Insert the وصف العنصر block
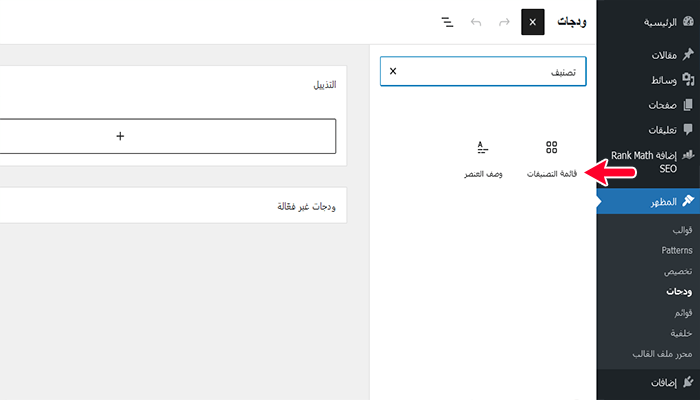The height and width of the screenshot is (400, 700). point(483,159)
